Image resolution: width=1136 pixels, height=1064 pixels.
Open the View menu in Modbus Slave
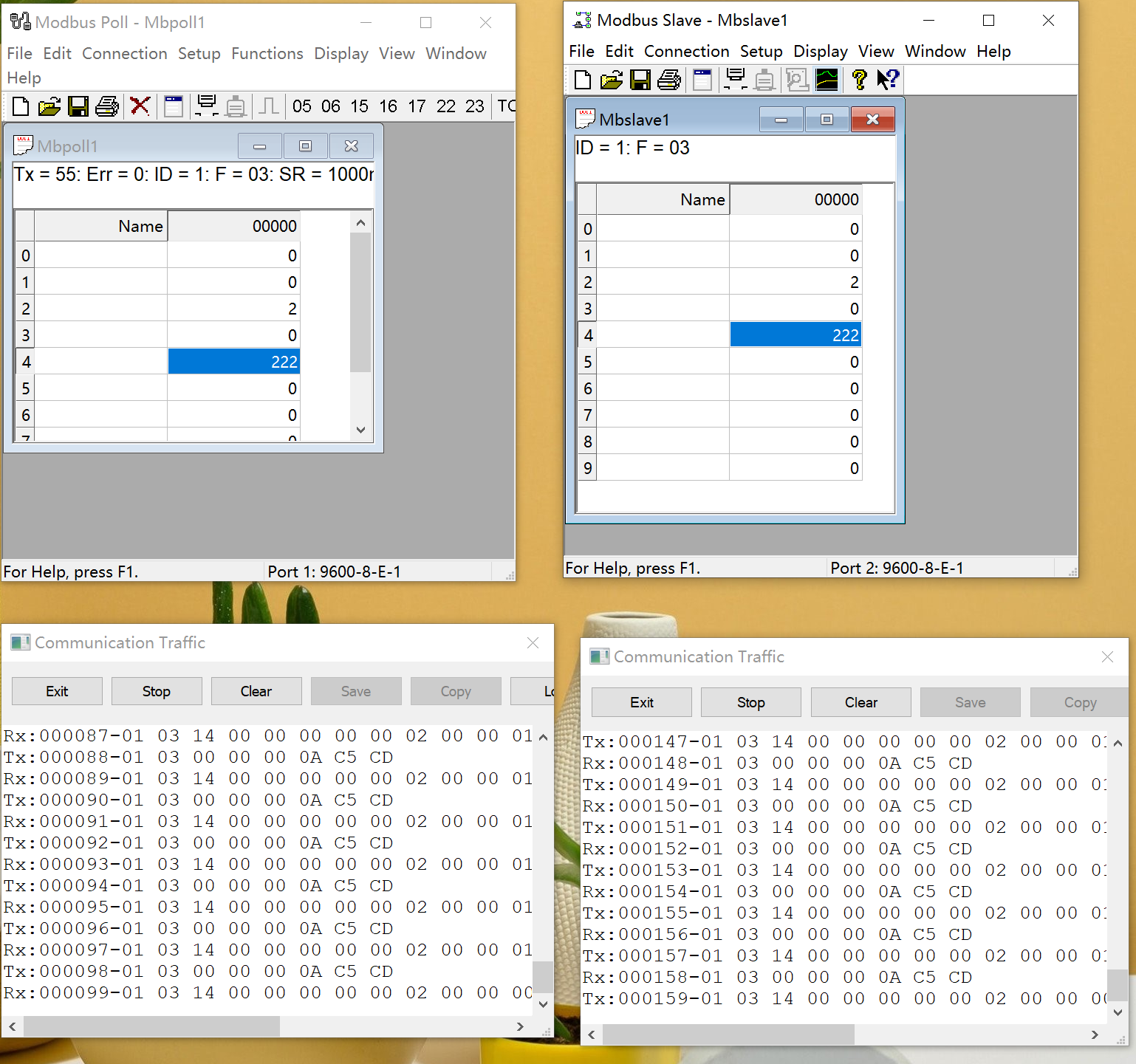click(x=876, y=51)
